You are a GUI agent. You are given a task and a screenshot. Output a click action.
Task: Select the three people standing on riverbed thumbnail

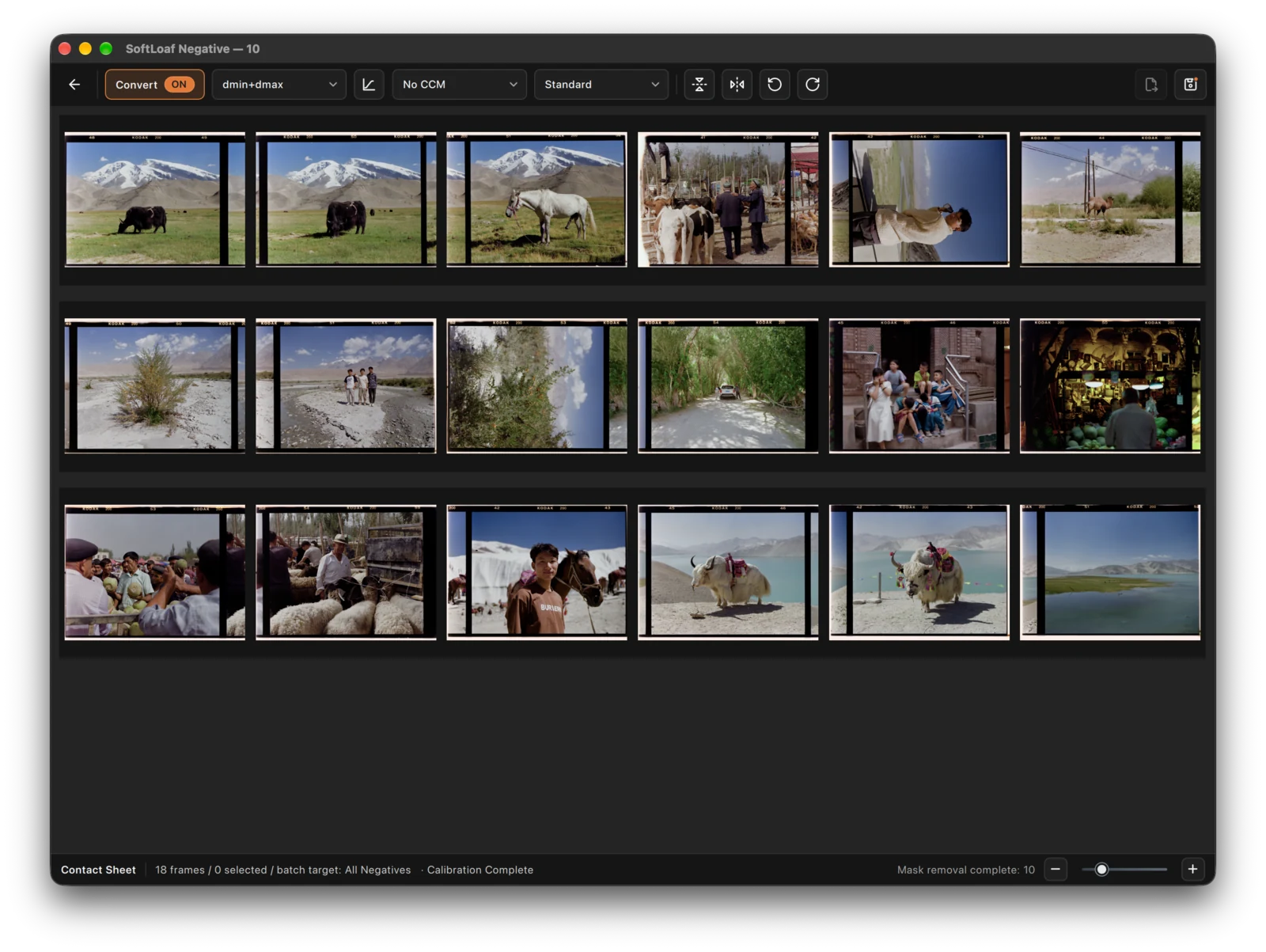point(346,386)
